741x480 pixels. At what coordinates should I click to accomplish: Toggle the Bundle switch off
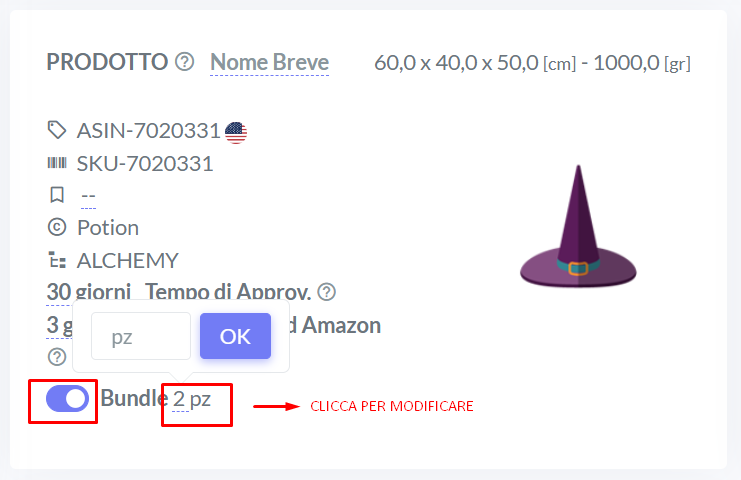pos(67,398)
